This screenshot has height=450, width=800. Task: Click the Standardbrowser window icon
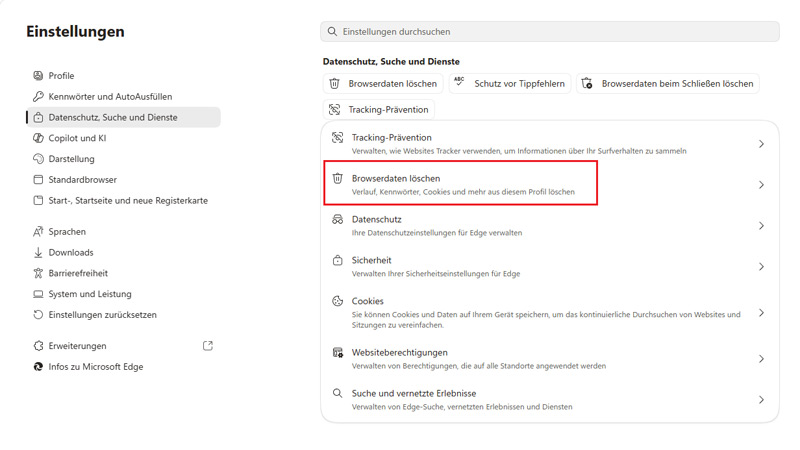[38, 180]
